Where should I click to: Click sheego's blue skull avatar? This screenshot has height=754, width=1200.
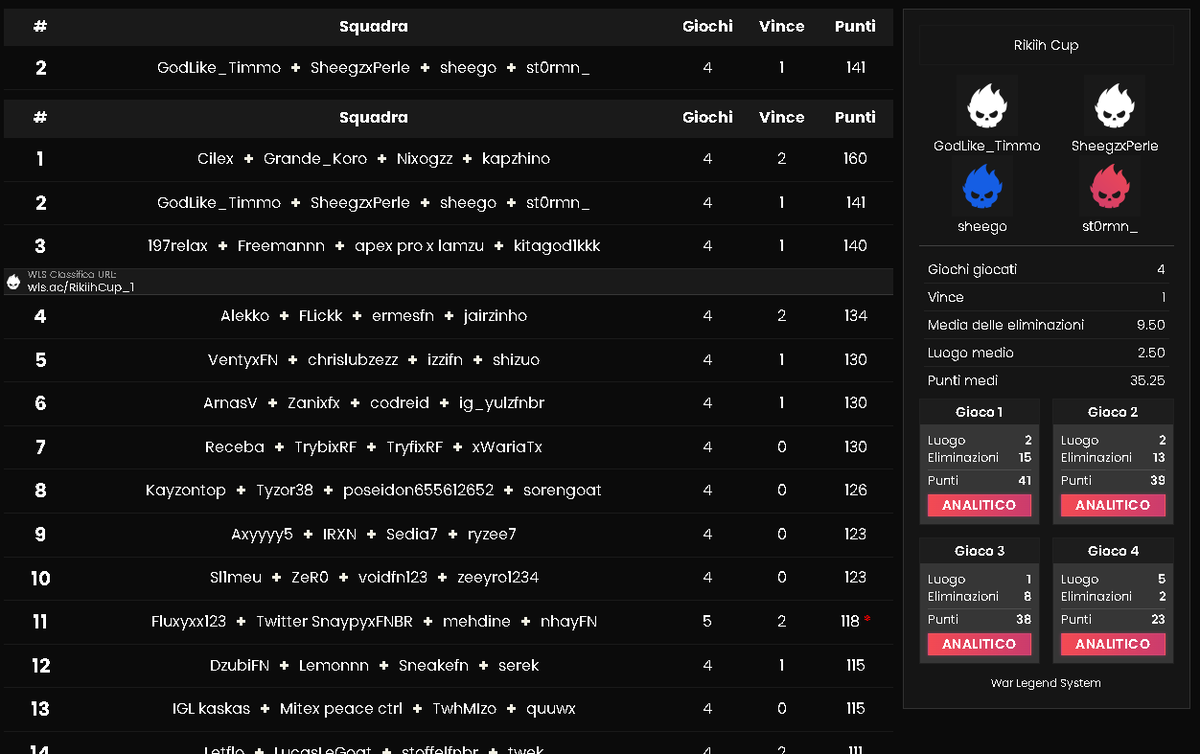pos(982,186)
